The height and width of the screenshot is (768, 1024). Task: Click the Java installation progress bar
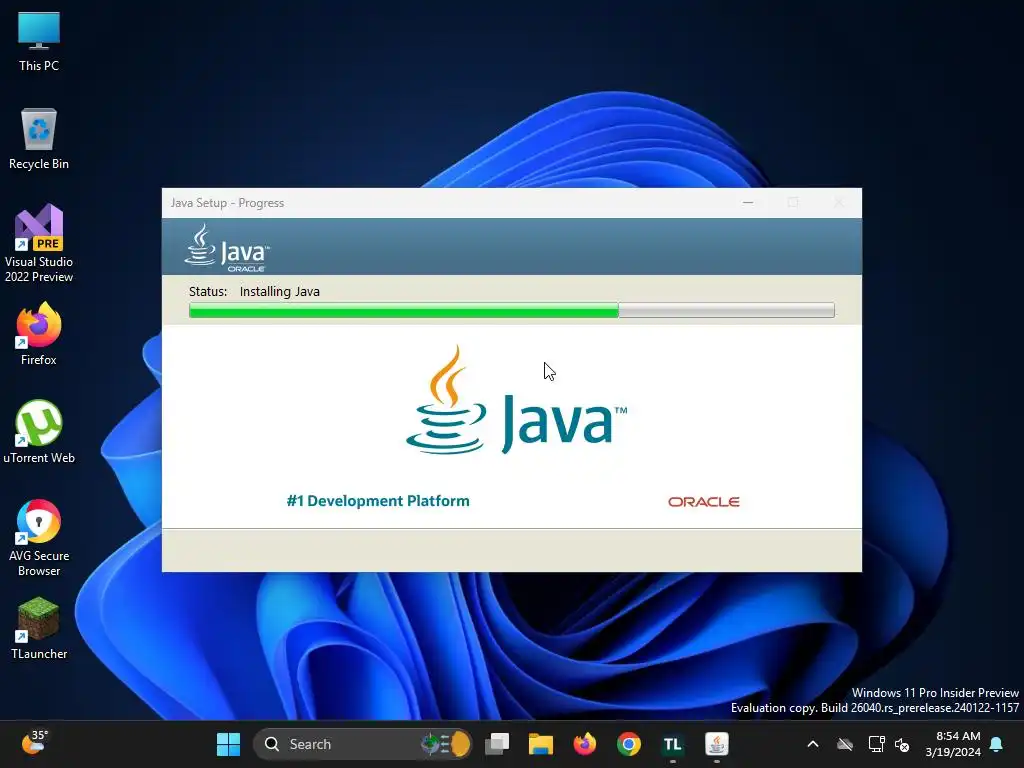pyautogui.click(x=511, y=310)
